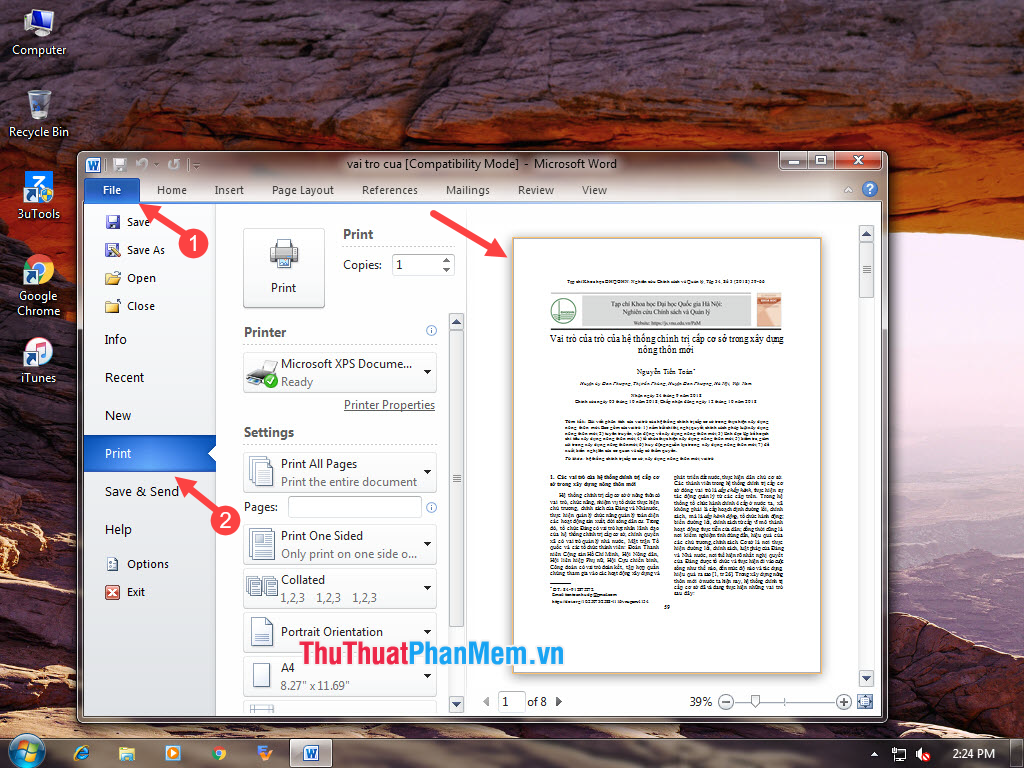Screen dimensions: 1024x768
Task: Click the Open folder icon
Action: [x=113, y=278]
